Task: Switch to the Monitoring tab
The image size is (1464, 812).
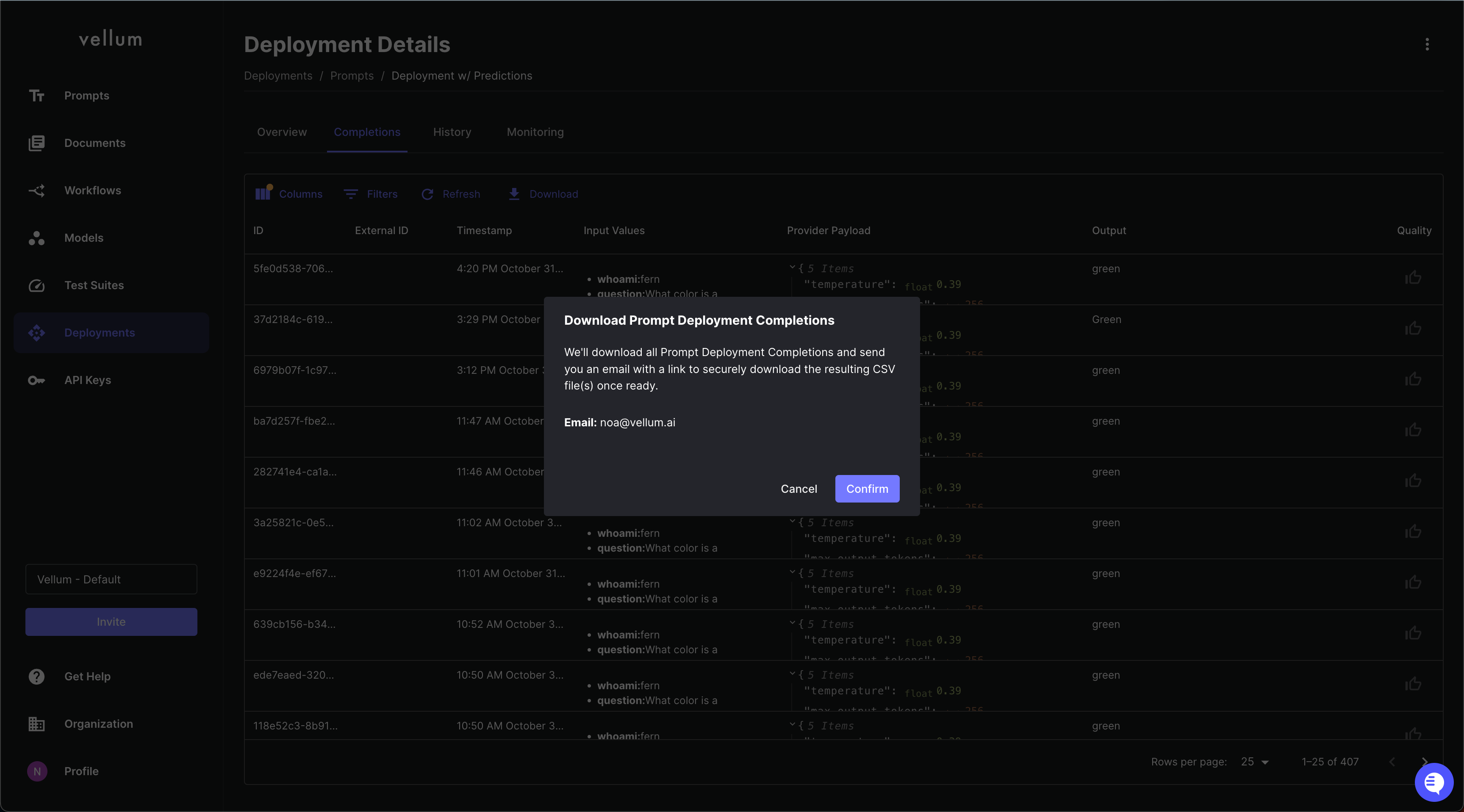Action: click(535, 133)
